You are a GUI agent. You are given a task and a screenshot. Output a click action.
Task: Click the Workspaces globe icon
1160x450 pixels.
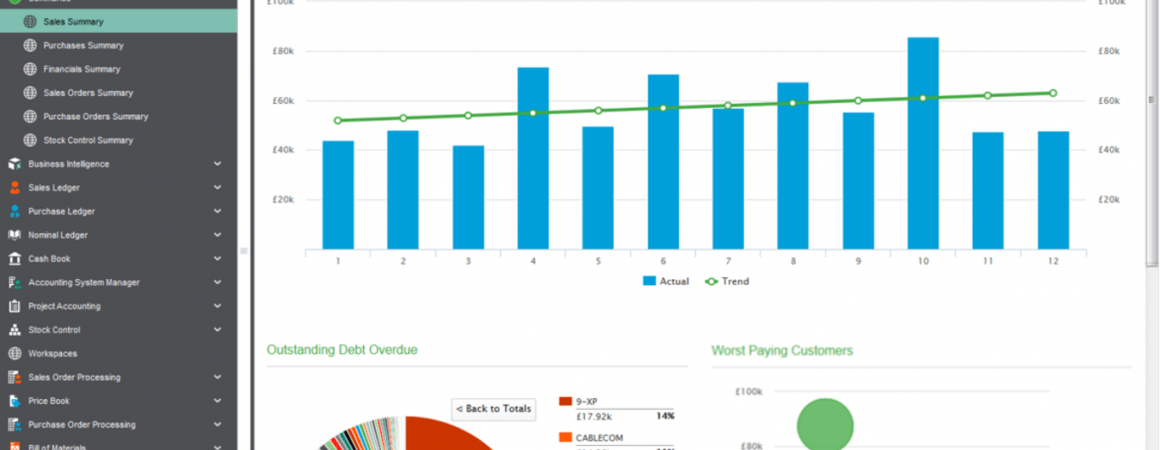click(14, 353)
